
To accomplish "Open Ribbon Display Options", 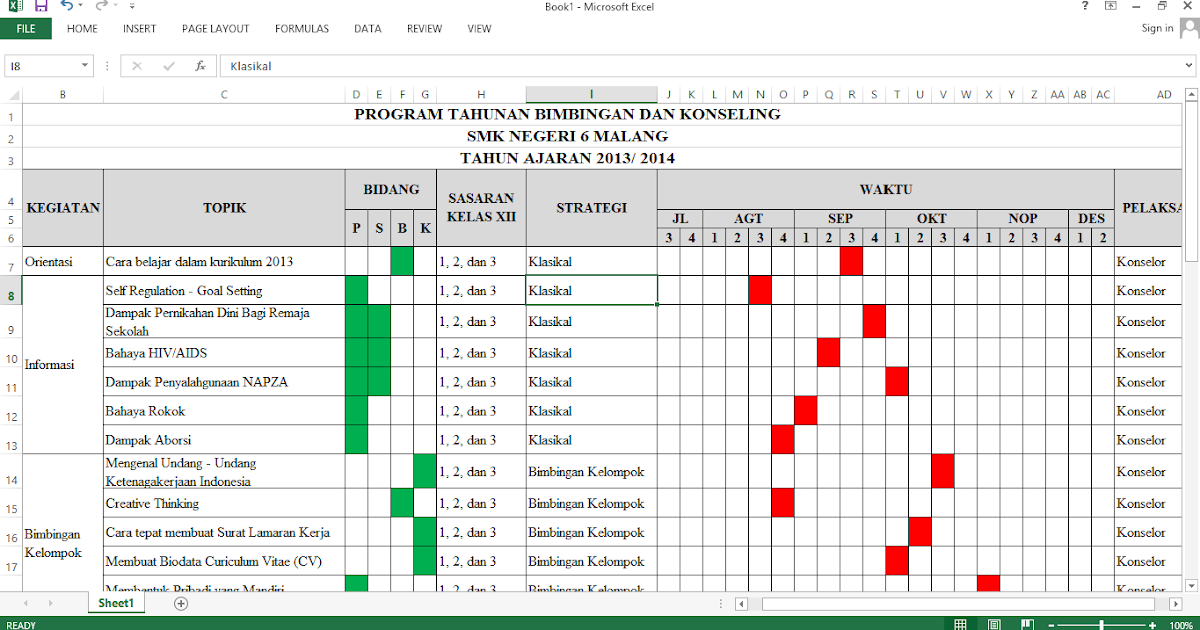I will coord(1111,6).
